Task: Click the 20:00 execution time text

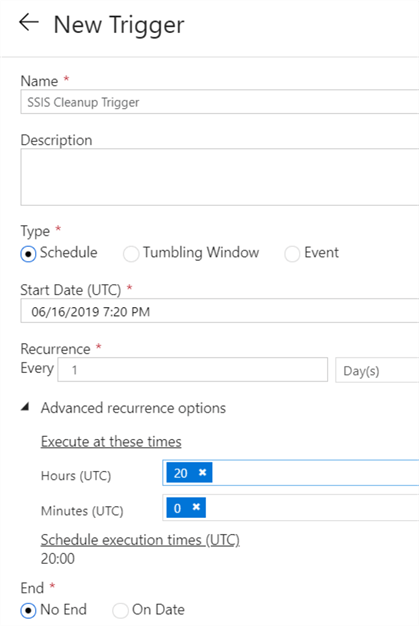Action: [x=57, y=559]
